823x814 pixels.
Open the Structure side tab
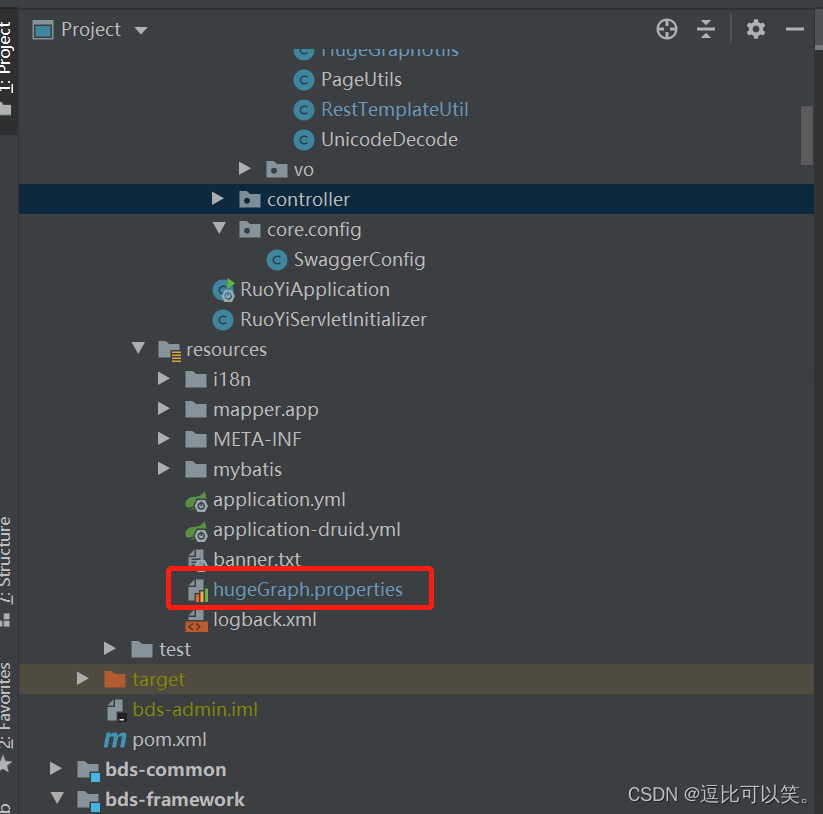point(6,559)
